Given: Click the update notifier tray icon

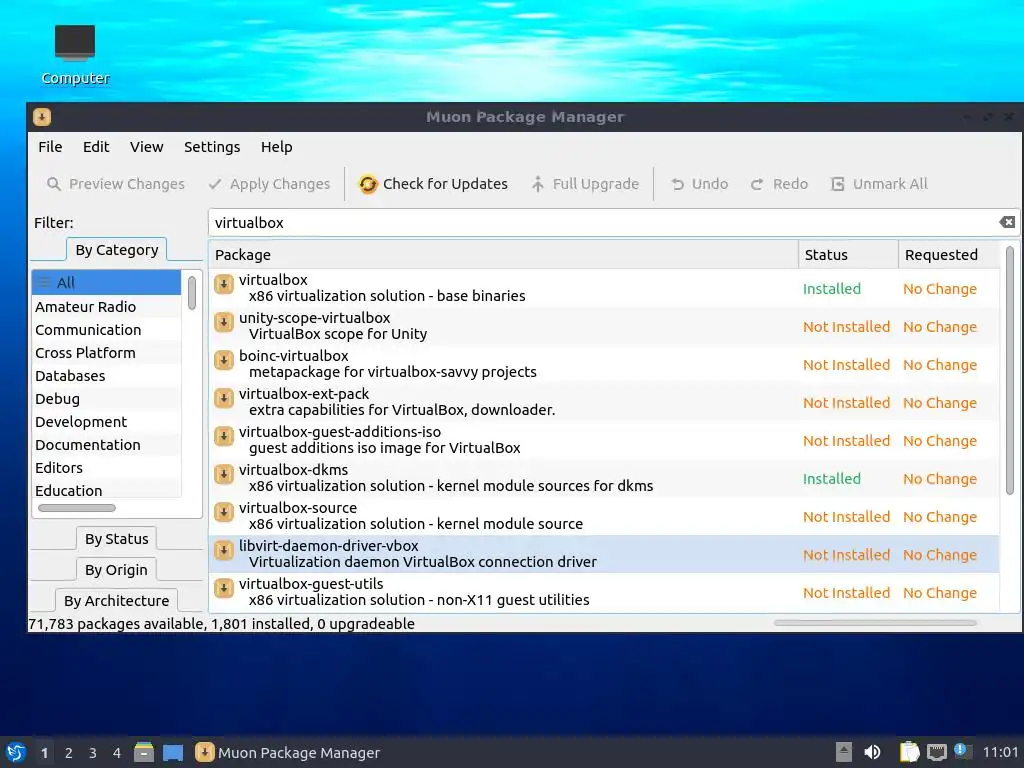Looking at the screenshot, I should (961, 750).
